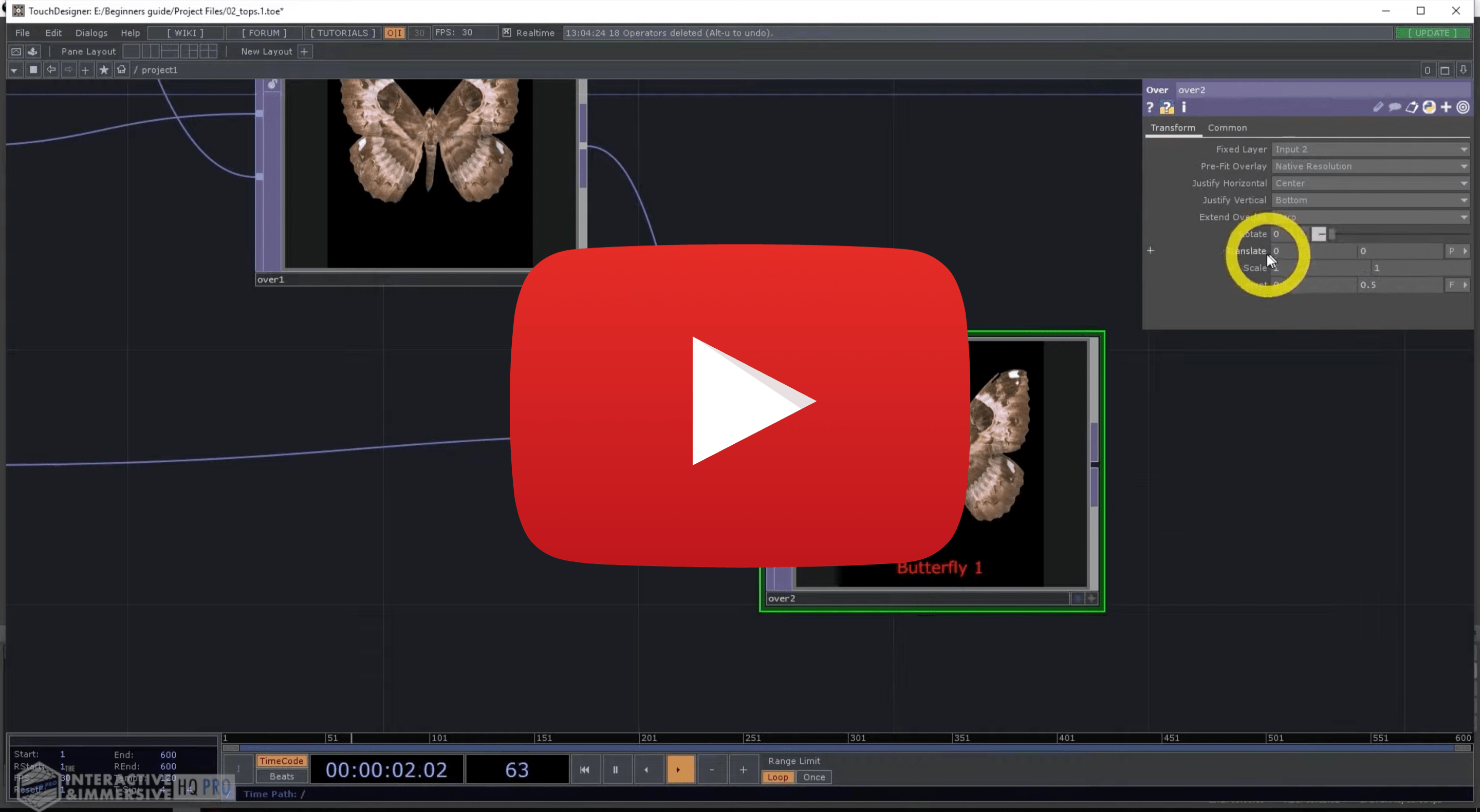Click the Rotate parameter slider
This screenshot has height=812, width=1480.
1391,234
